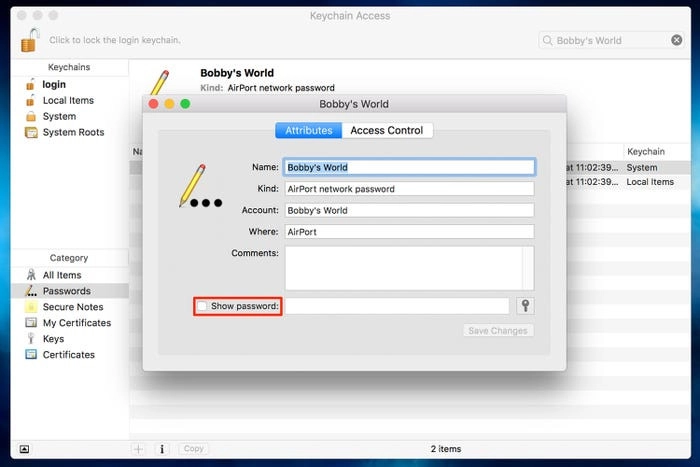Open the key icon password assistant
Image resolution: width=700 pixels, height=467 pixels.
click(525, 306)
